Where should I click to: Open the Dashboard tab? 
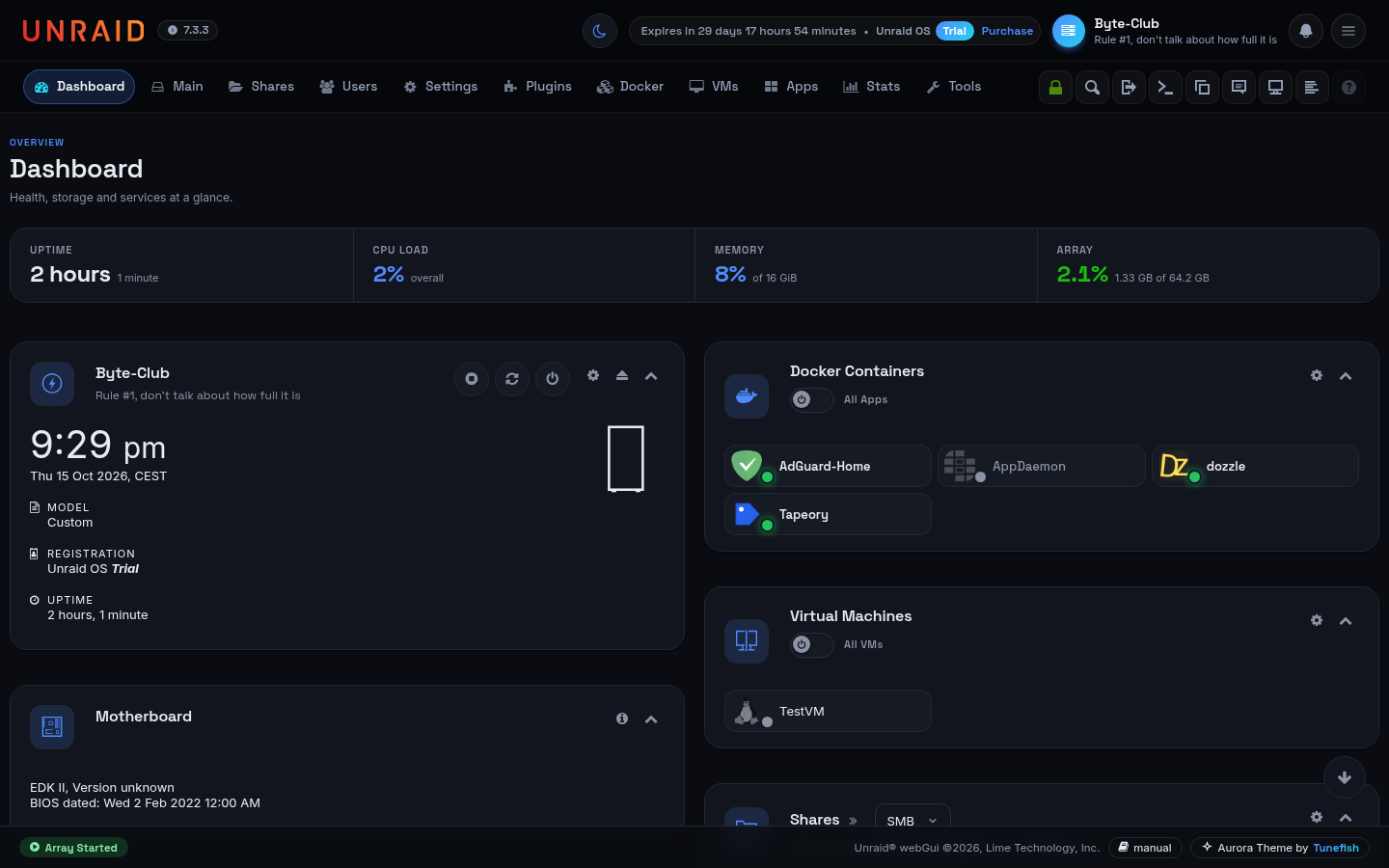[x=79, y=87]
